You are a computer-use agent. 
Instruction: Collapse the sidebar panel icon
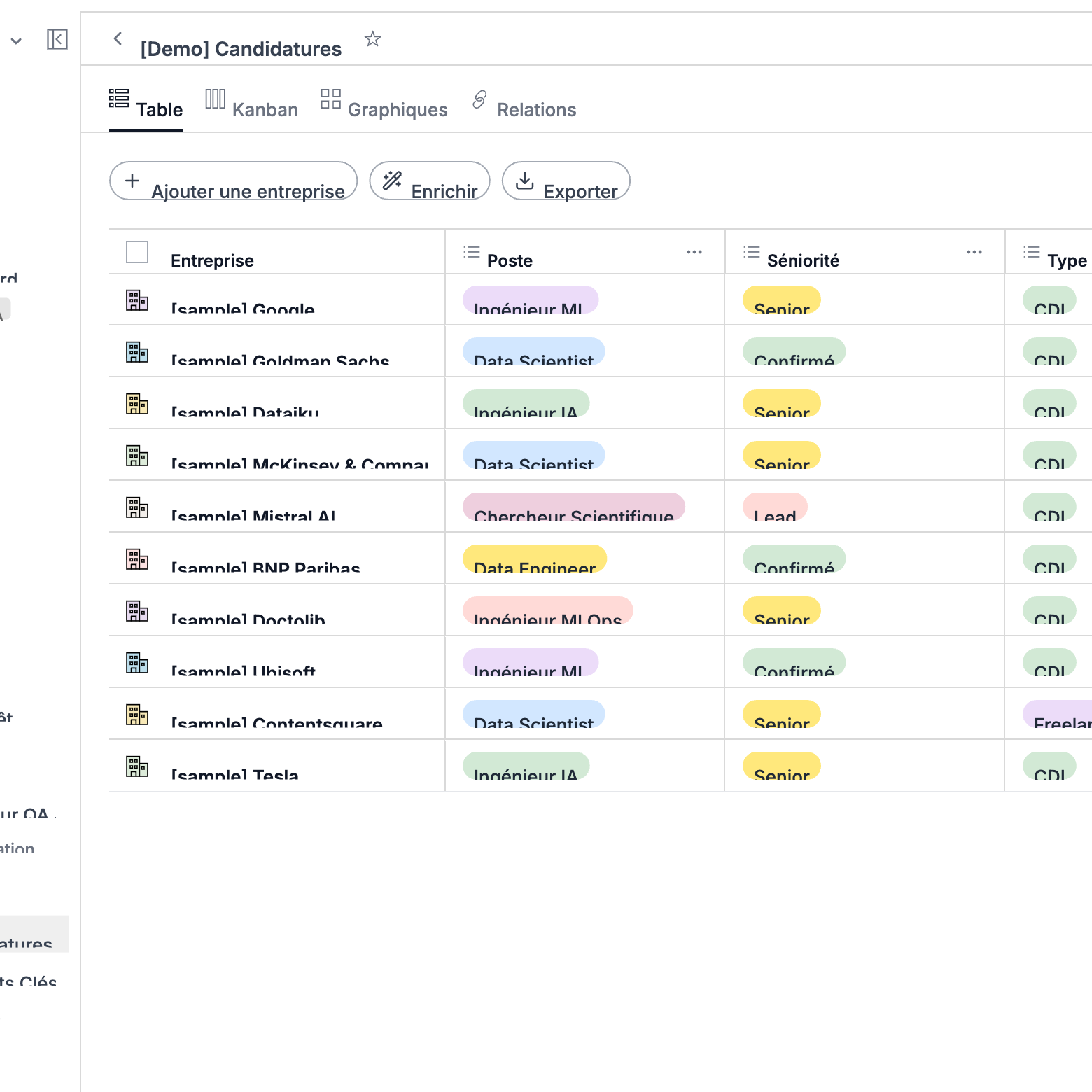pos(57,39)
